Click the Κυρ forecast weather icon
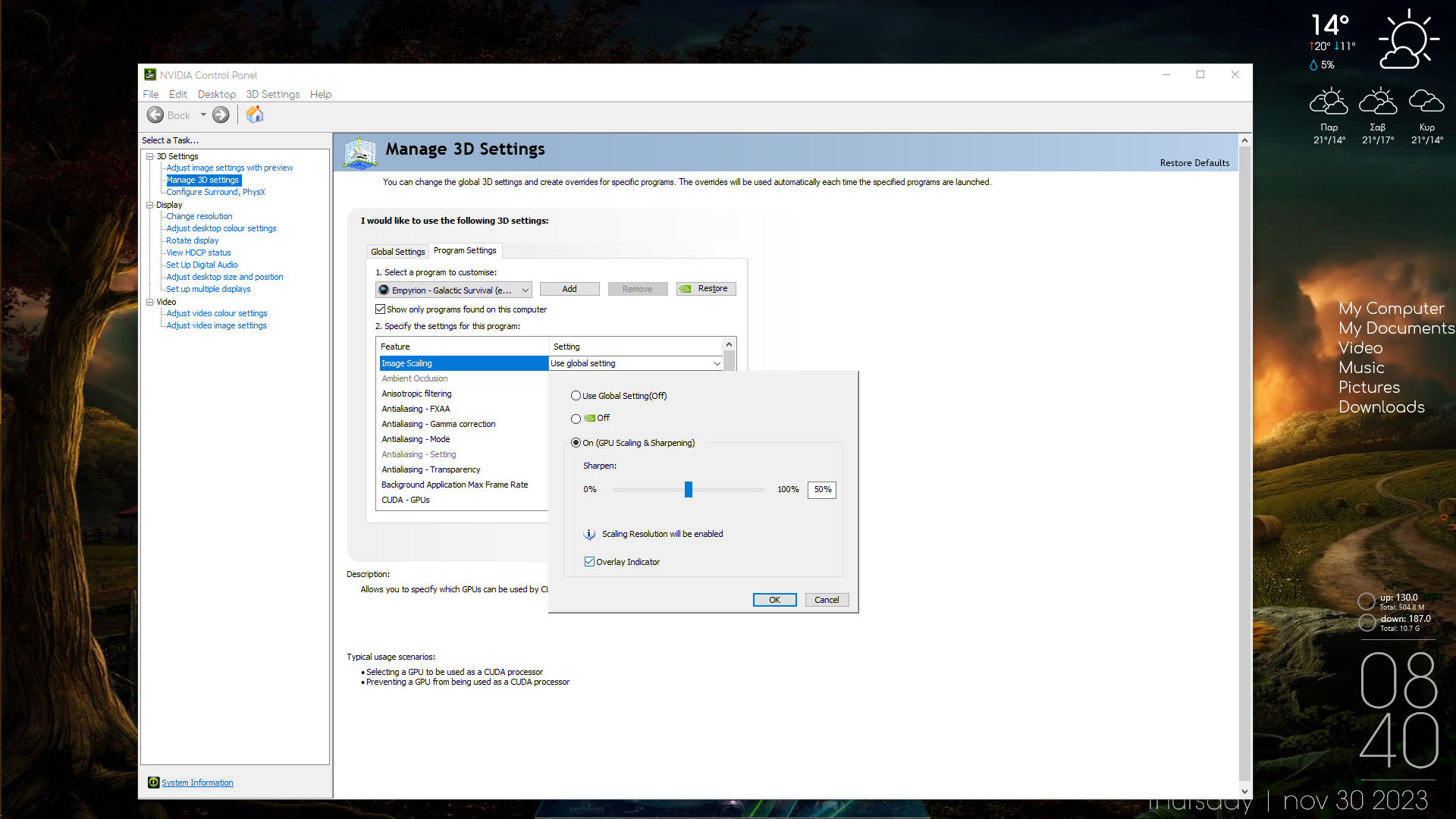Image resolution: width=1456 pixels, height=819 pixels. [1426, 102]
